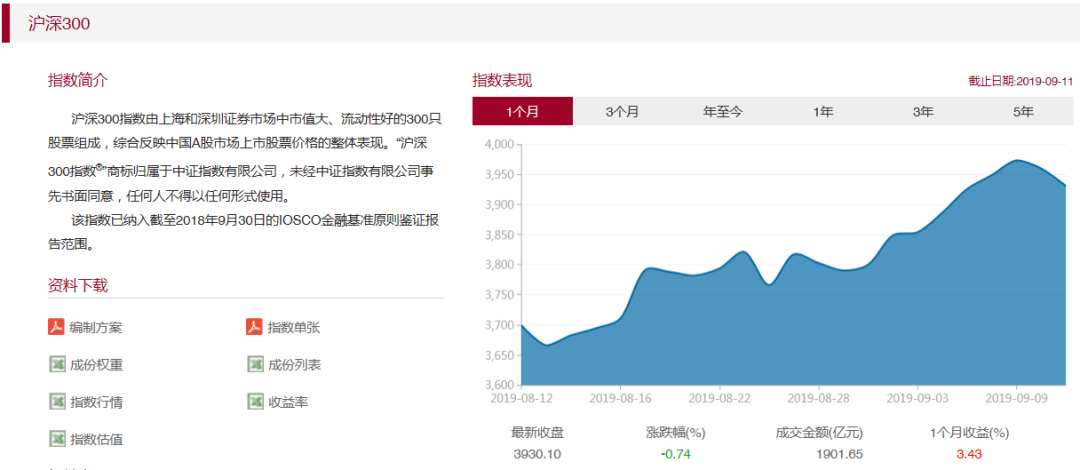Open the 指数单张 download link
The height and width of the screenshot is (470, 1080).
[294, 328]
